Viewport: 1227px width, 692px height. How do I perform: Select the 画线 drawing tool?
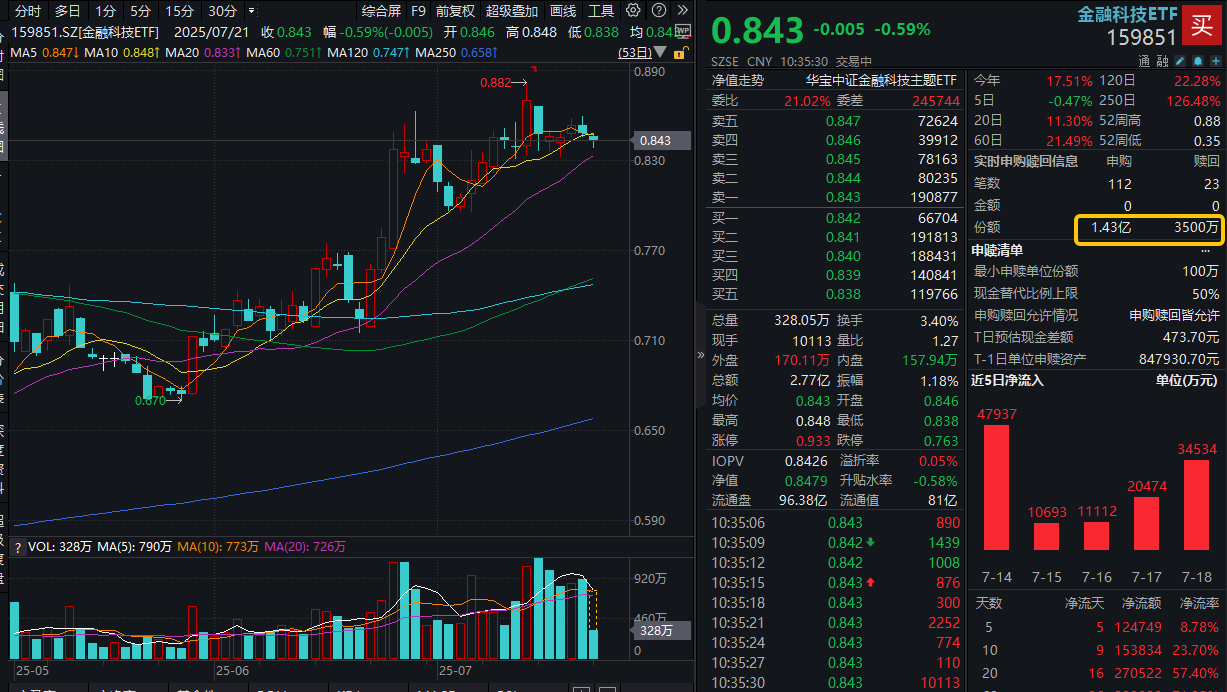pos(560,11)
